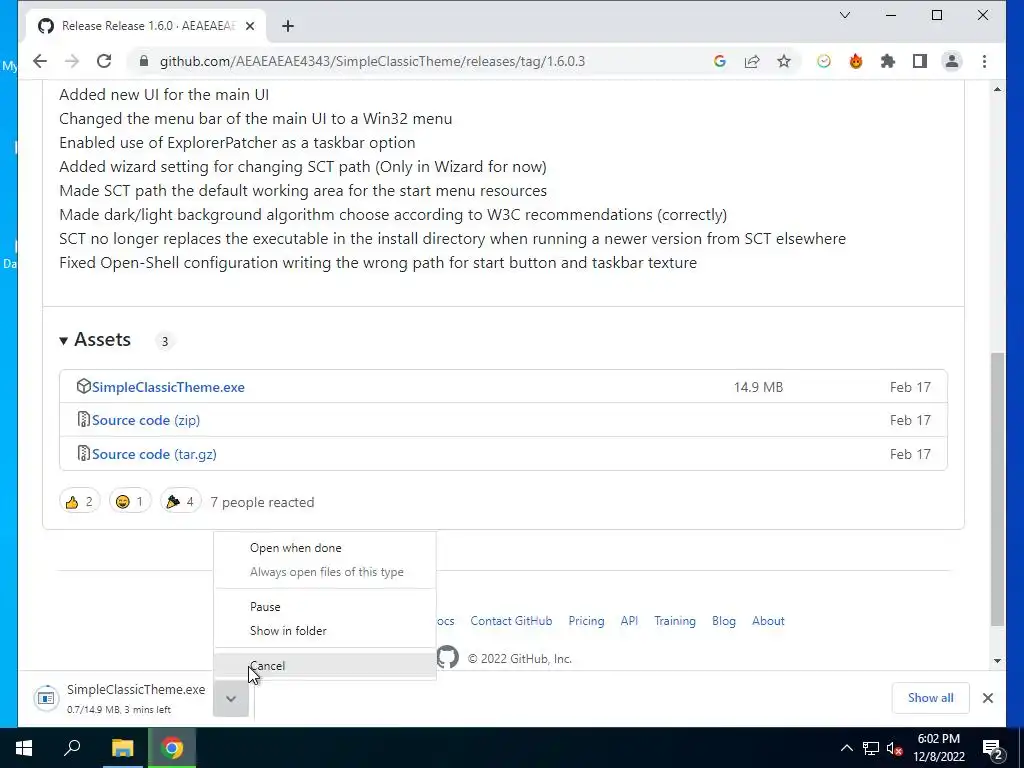Click the scrollbar up arrow
The height and width of the screenshot is (768, 1024).
click(x=997, y=89)
